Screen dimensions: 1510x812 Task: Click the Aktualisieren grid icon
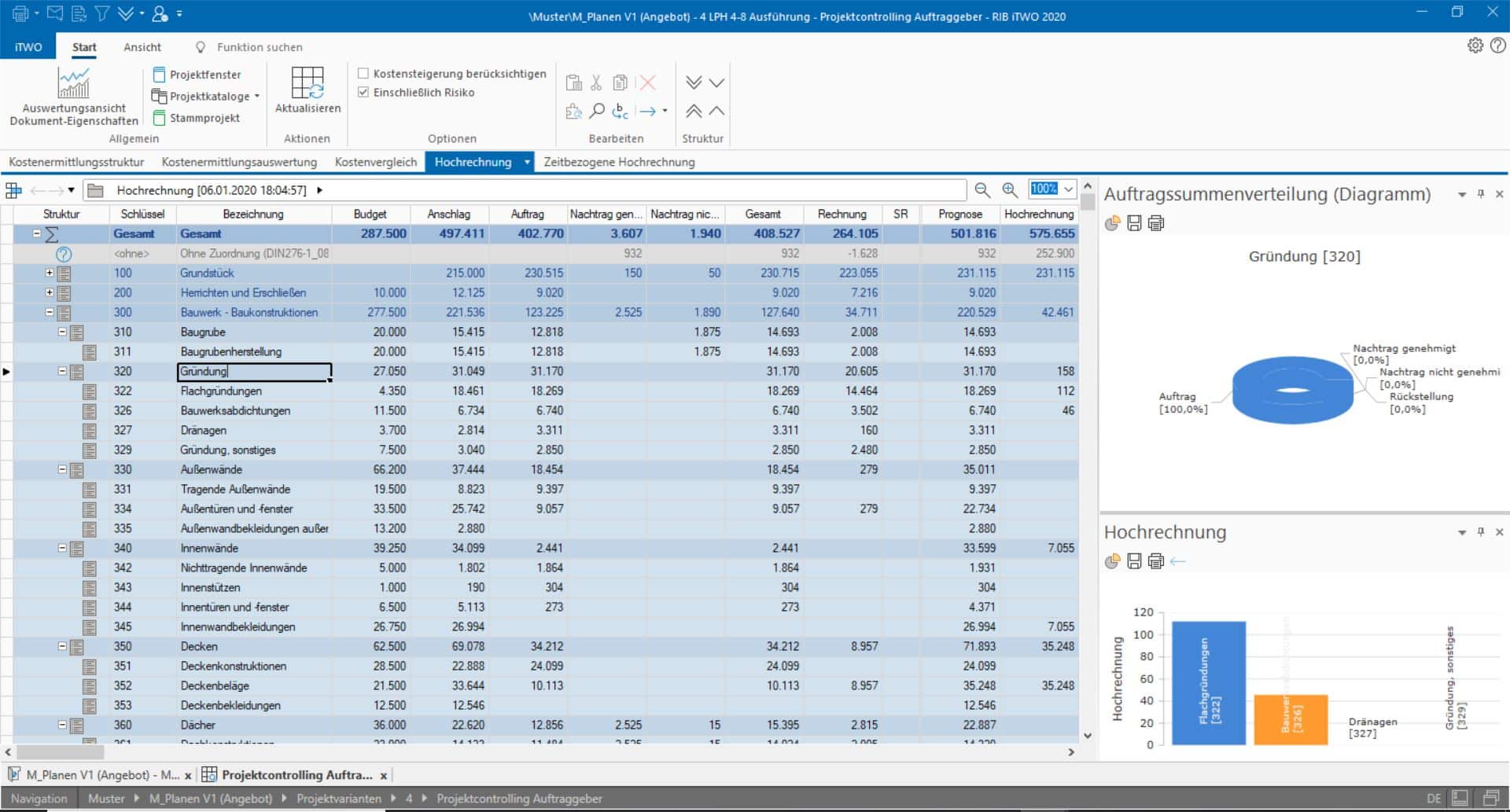point(308,83)
